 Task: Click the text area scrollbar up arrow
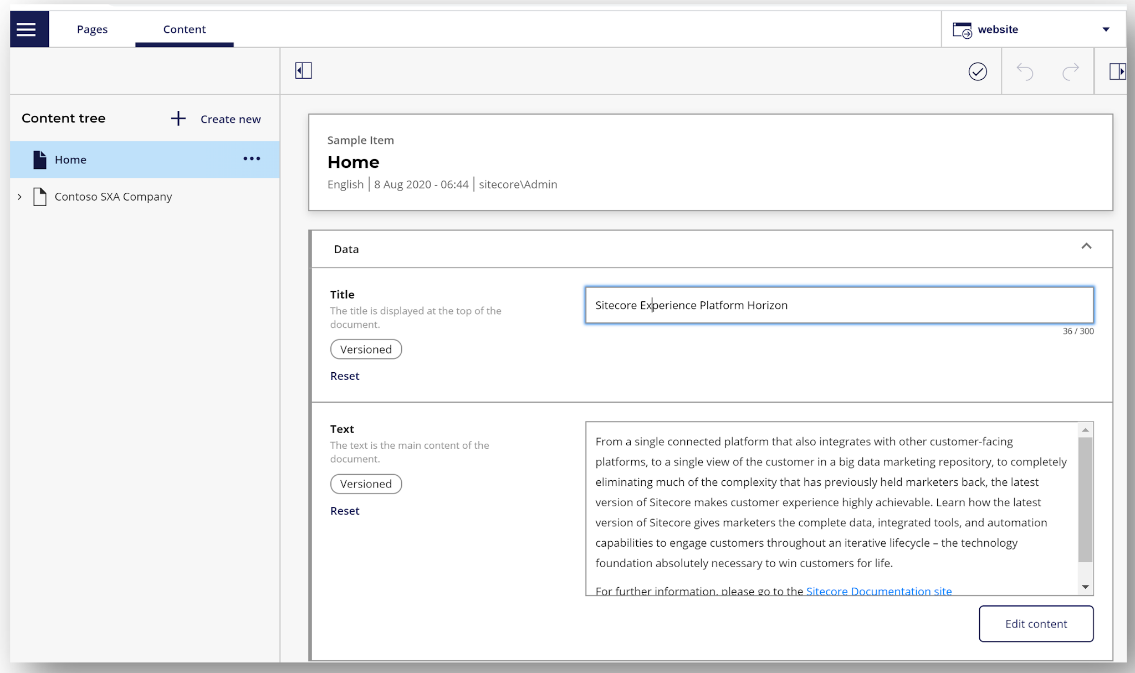click(1085, 430)
